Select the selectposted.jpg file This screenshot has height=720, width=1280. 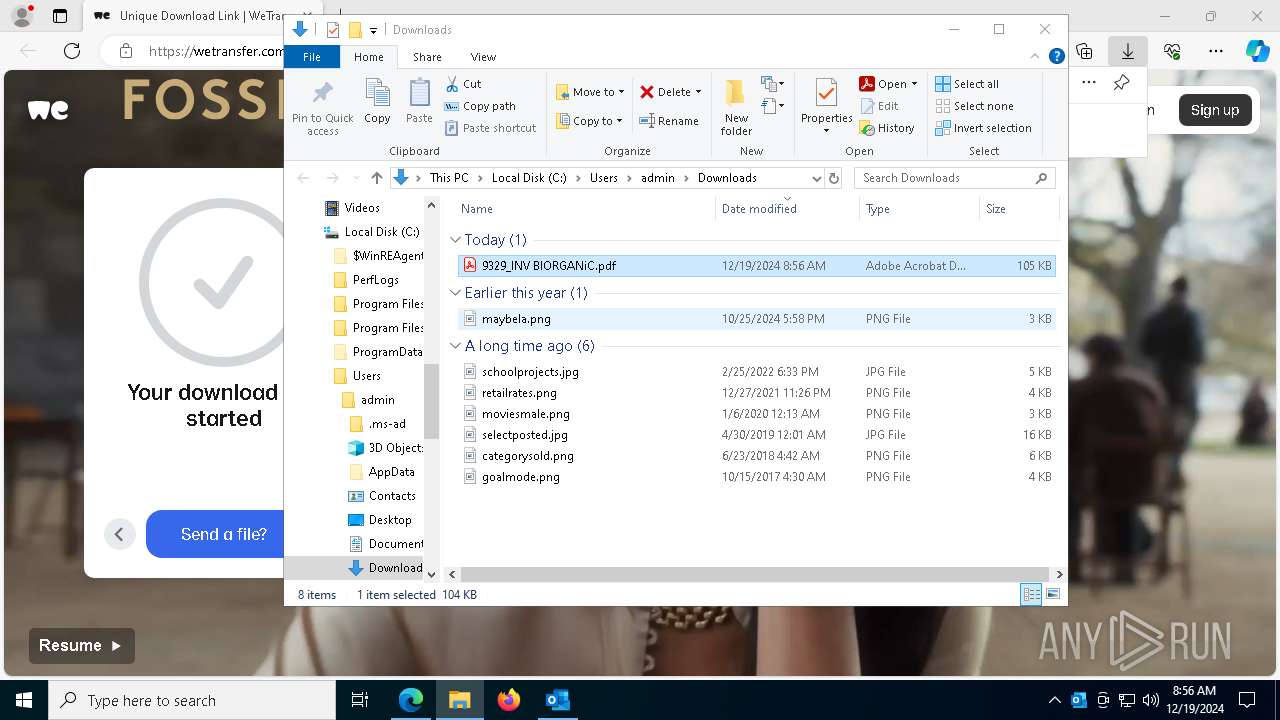point(756,435)
